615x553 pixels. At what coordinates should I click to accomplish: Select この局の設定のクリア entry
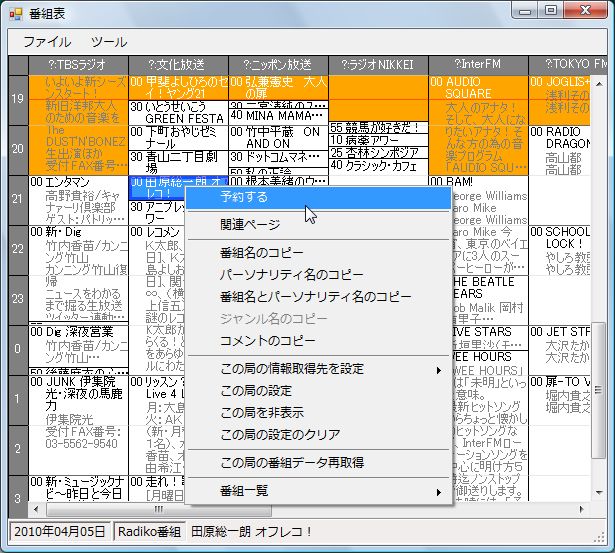(x=318, y=435)
